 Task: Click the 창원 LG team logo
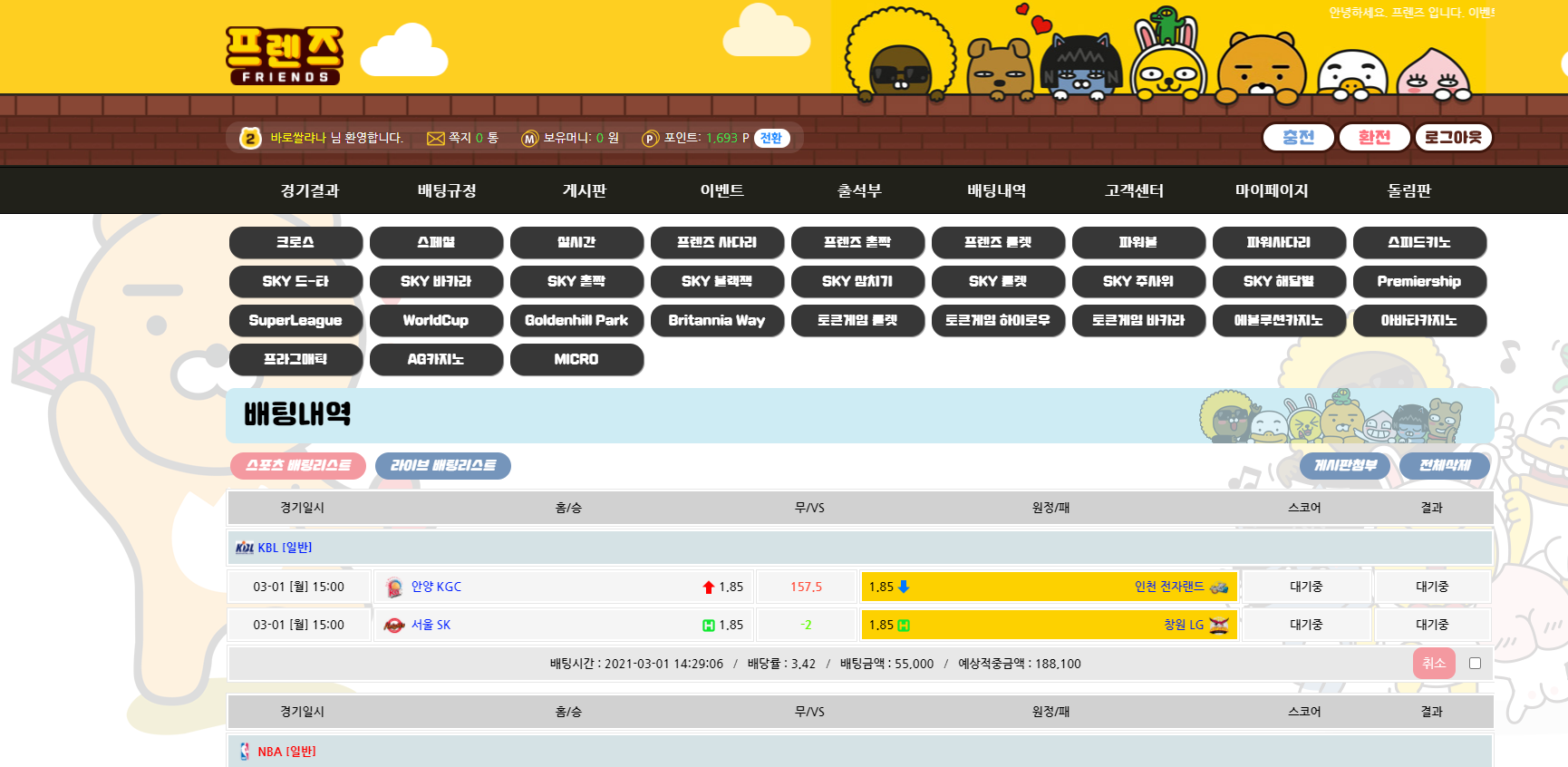[1219, 626]
